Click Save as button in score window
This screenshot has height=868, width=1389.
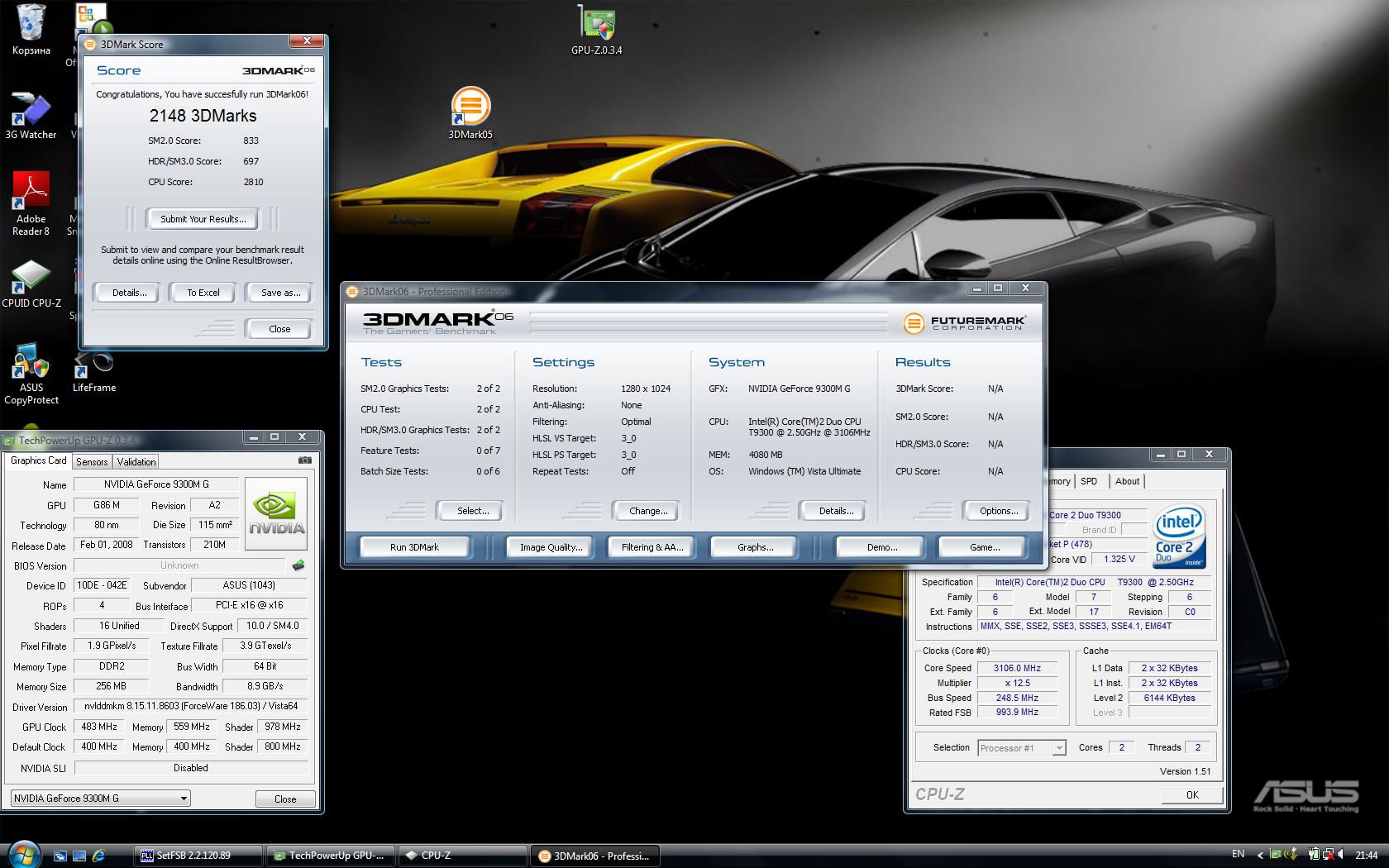point(280,293)
